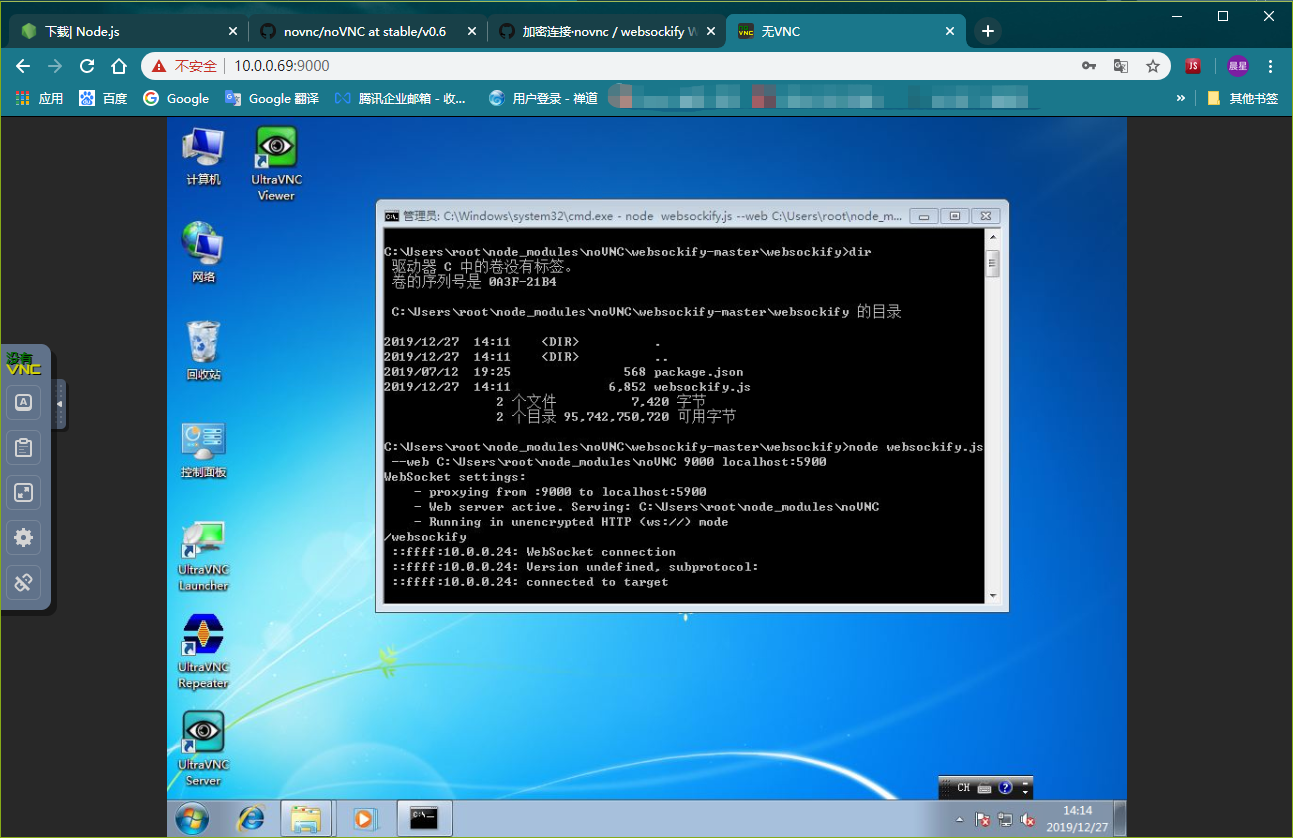Switch to Node.js download tab
The width and height of the screenshot is (1293, 838).
tap(127, 31)
